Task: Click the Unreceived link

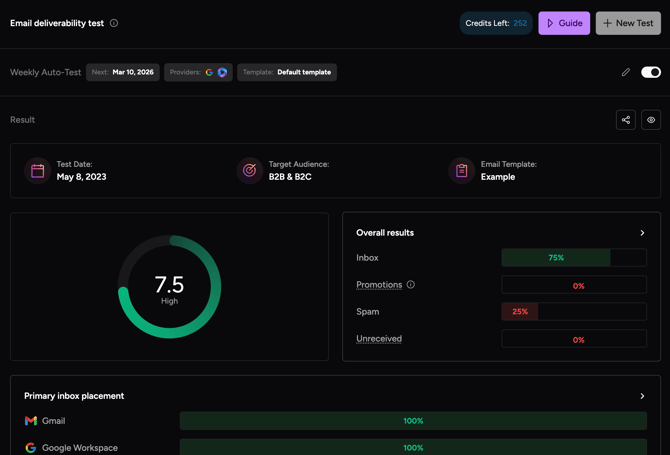Action: (379, 339)
